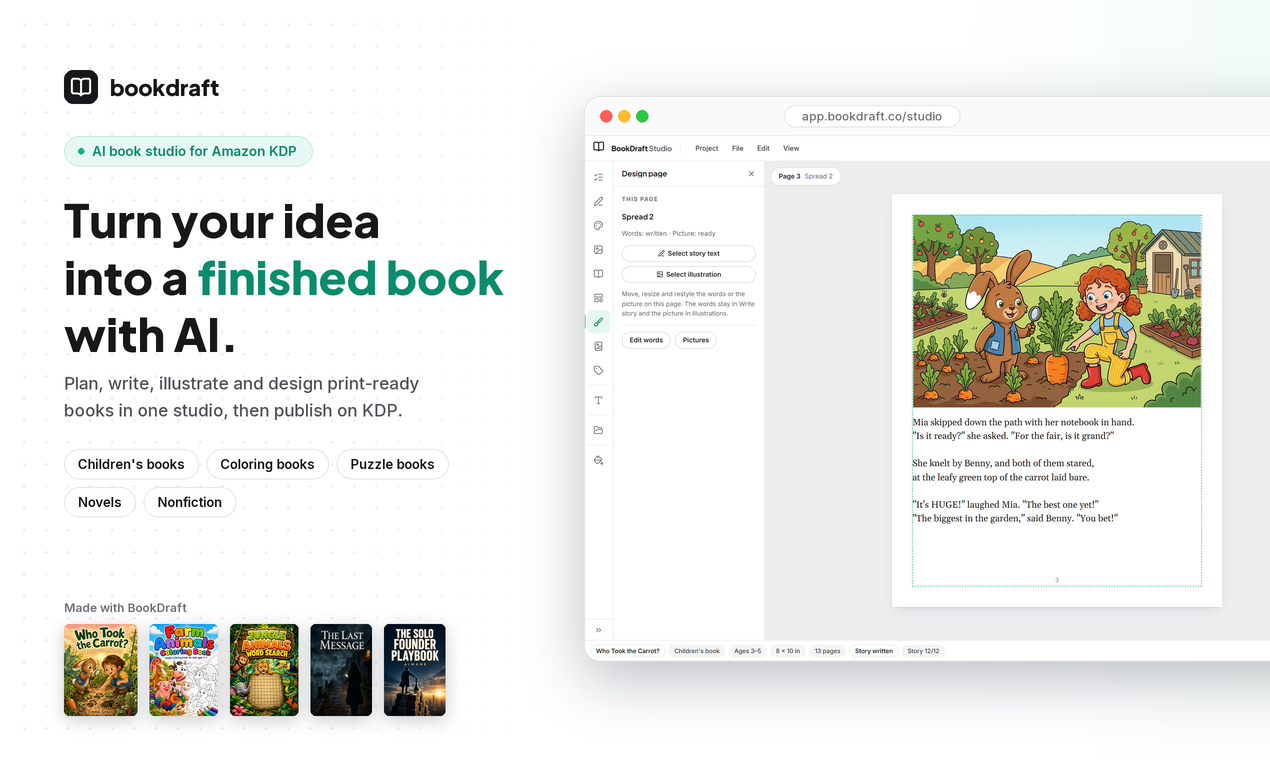Open Jungle Animals Word Search cover thumbnail
The height and width of the screenshot is (760, 1270).
(264, 670)
